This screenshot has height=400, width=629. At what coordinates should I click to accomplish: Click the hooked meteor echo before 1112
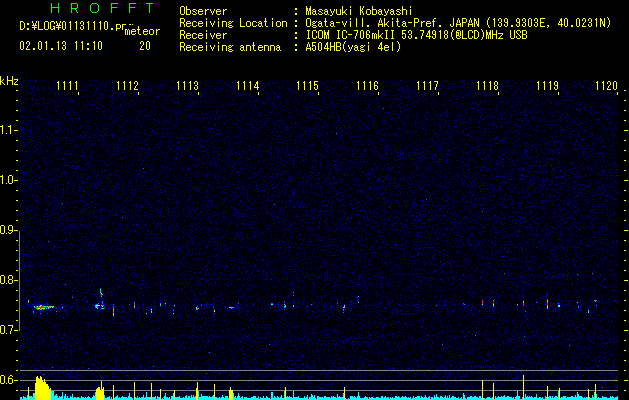tap(100, 299)
